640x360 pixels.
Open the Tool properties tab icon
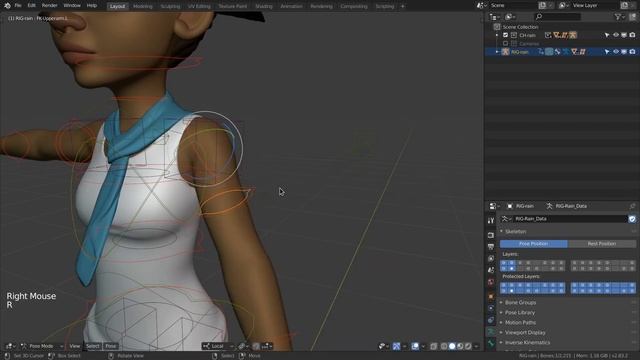coord(491,220)
